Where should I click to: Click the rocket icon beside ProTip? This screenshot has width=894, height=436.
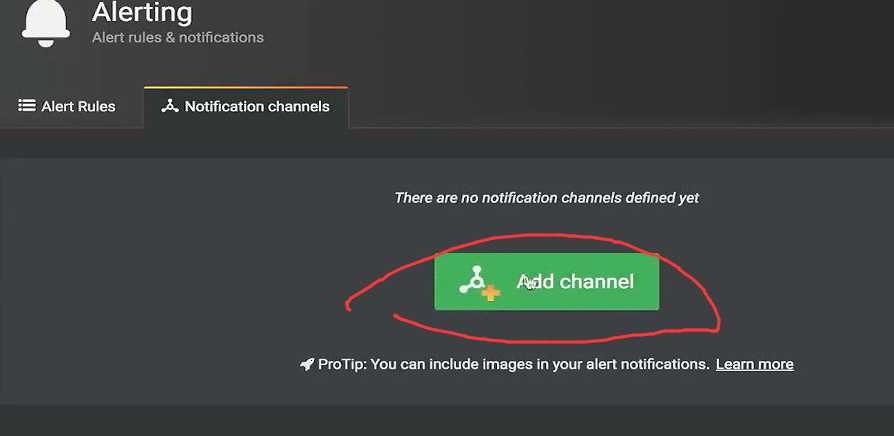[307, 364]
